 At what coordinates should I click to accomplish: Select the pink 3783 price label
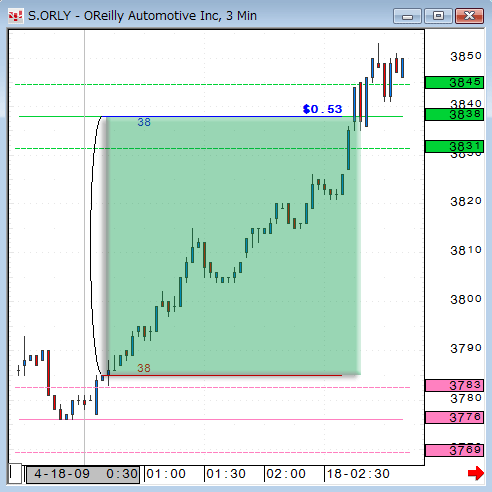tap(454, 385)
